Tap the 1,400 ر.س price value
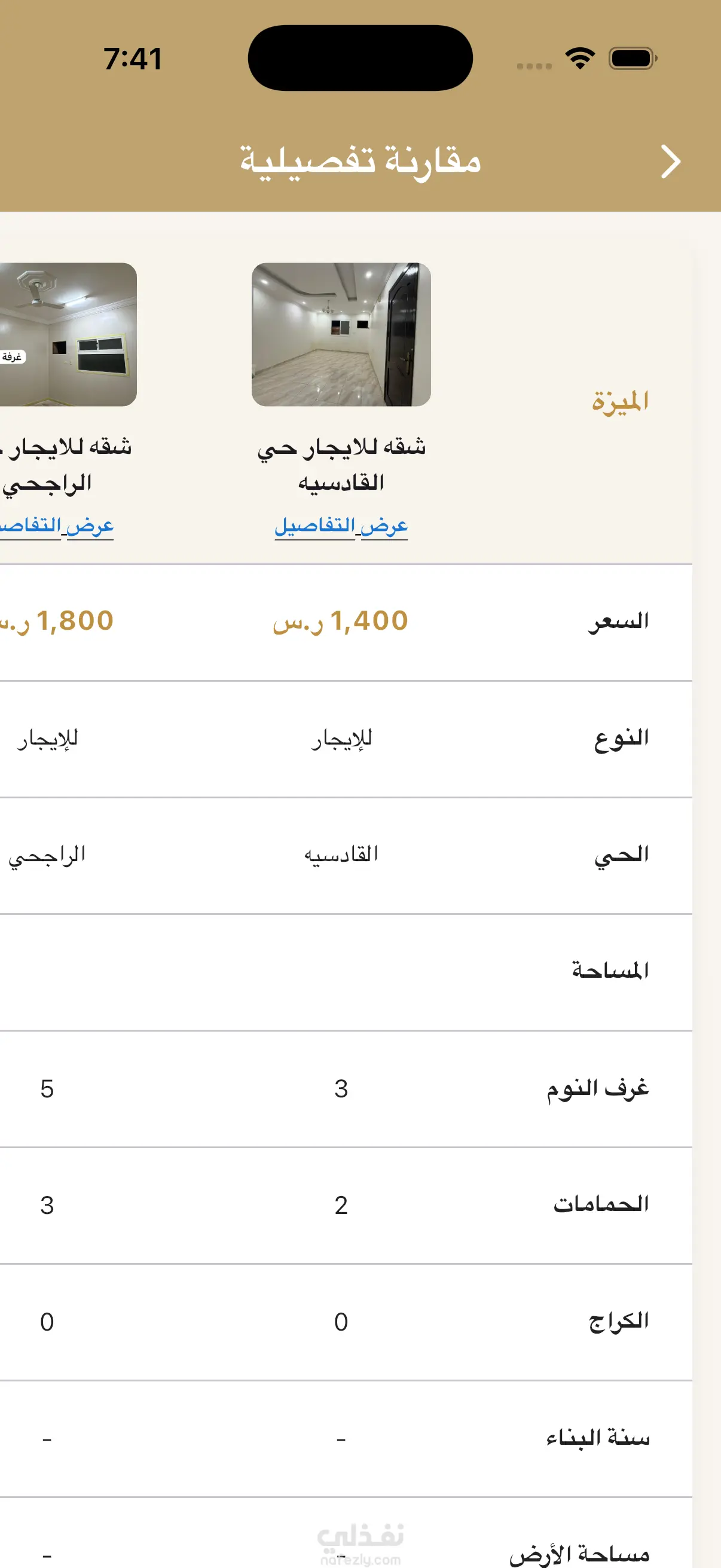 point(341,621)
